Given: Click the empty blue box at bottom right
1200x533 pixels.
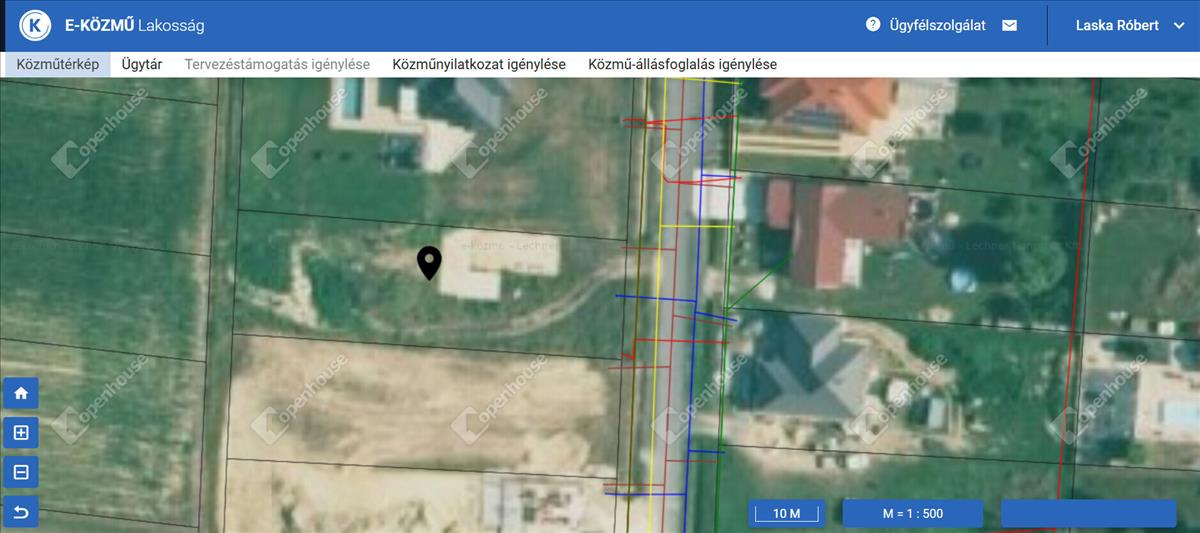Looking at the screenshot, I should tap(1088, 514).
